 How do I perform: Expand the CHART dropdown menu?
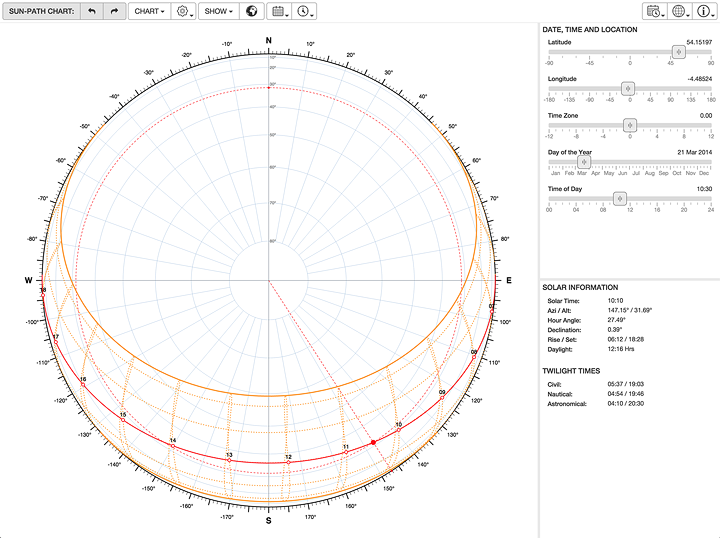tap(149, 12)
